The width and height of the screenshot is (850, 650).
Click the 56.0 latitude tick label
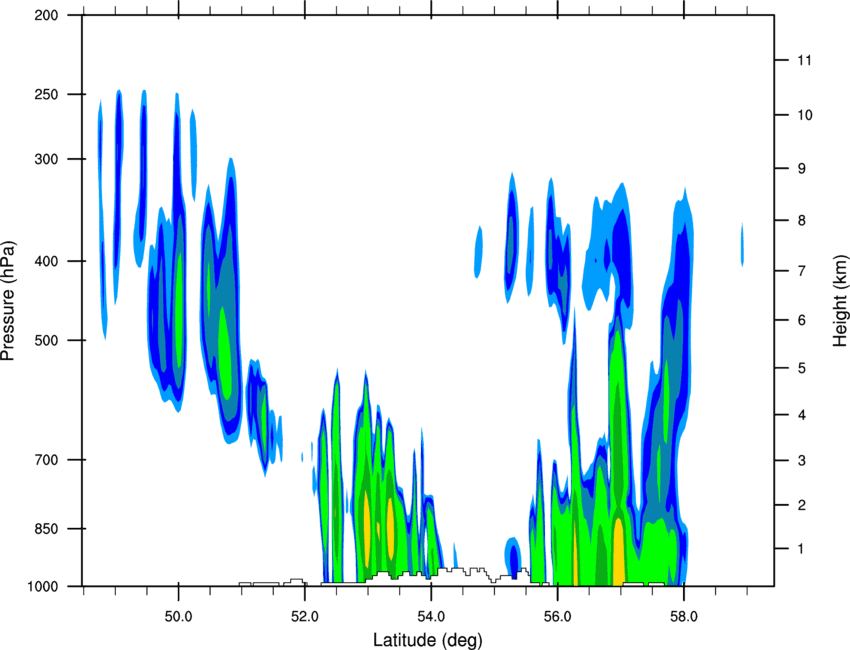pyautogui.click(x=557, y=617)
